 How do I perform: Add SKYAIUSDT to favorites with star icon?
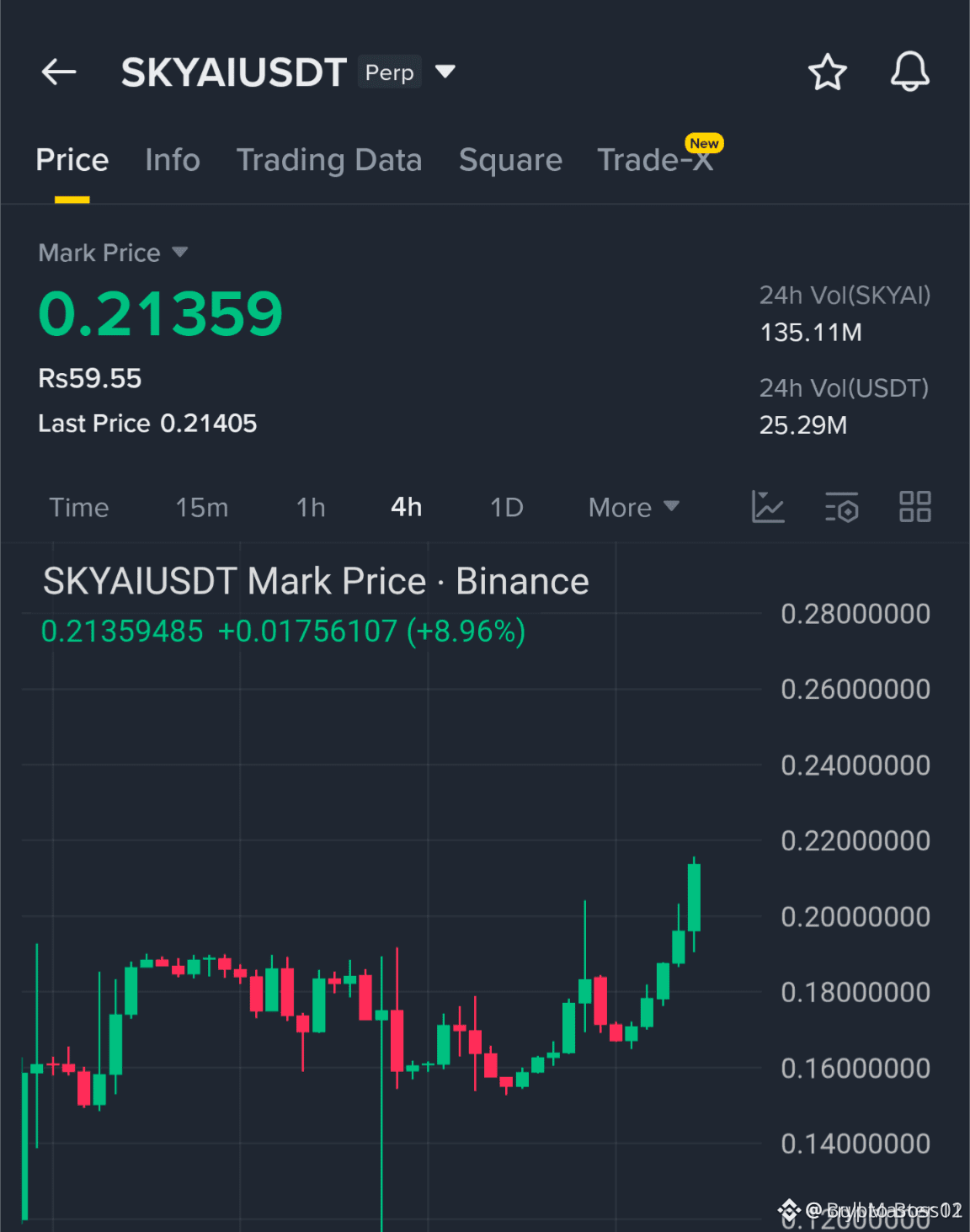coord(827,72)
